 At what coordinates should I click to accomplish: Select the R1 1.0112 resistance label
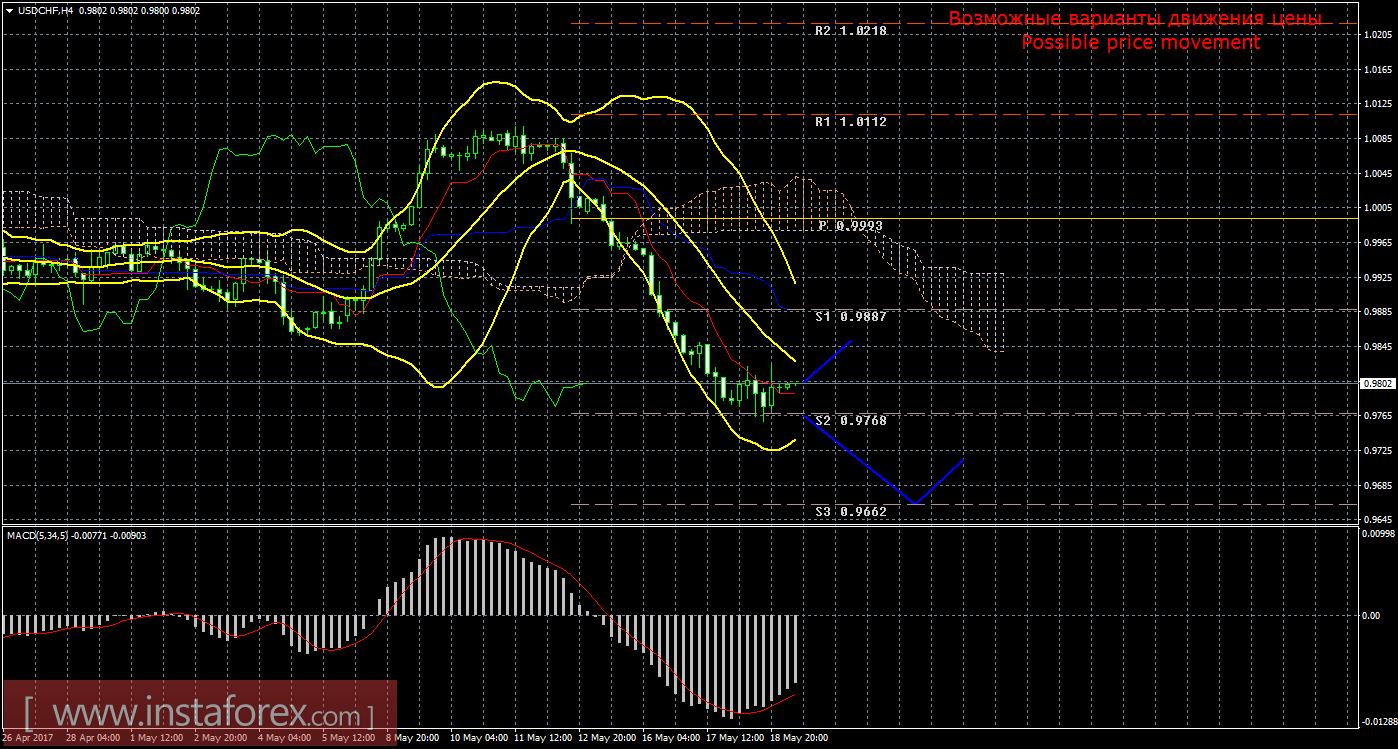tap(850, 121)
